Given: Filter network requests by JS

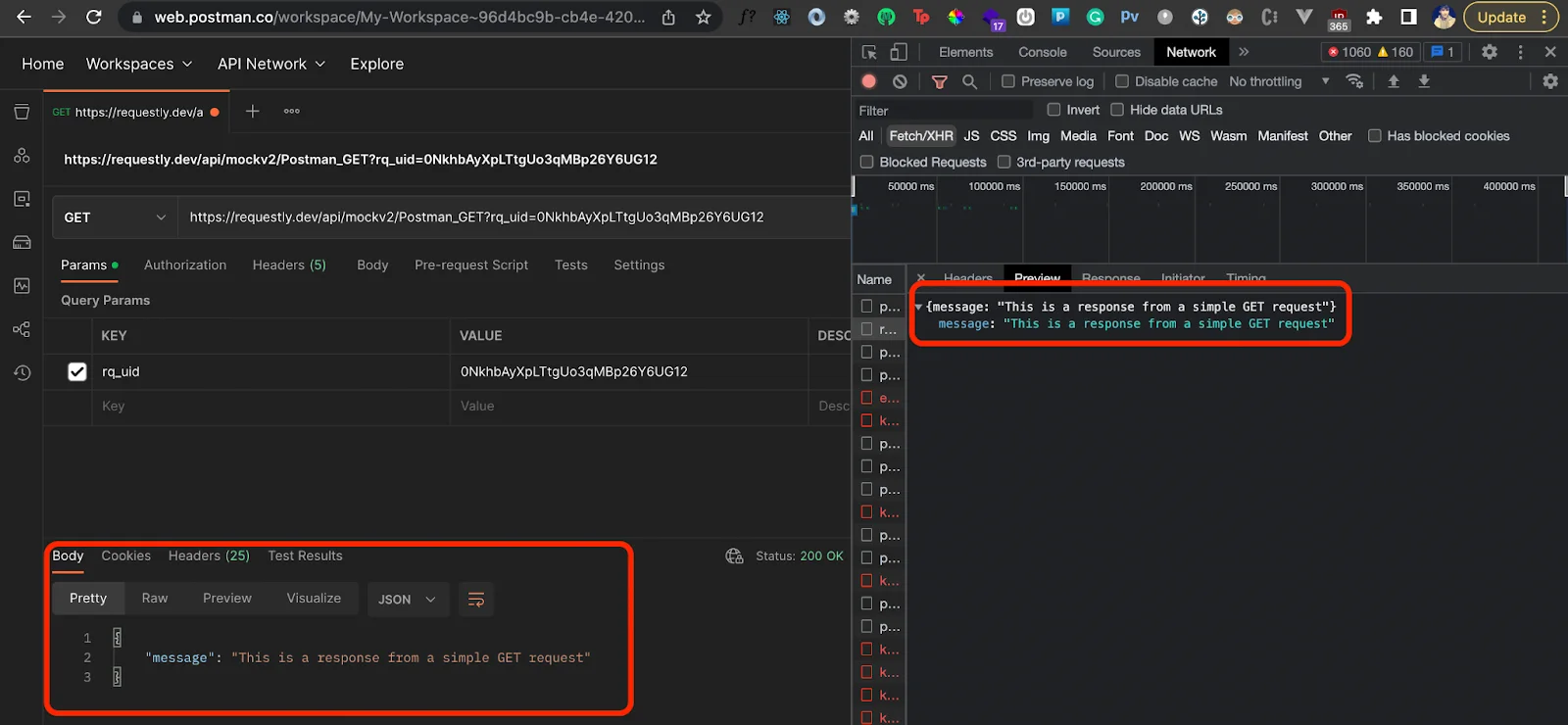Looking at the screenshot, I should point(971,136).
